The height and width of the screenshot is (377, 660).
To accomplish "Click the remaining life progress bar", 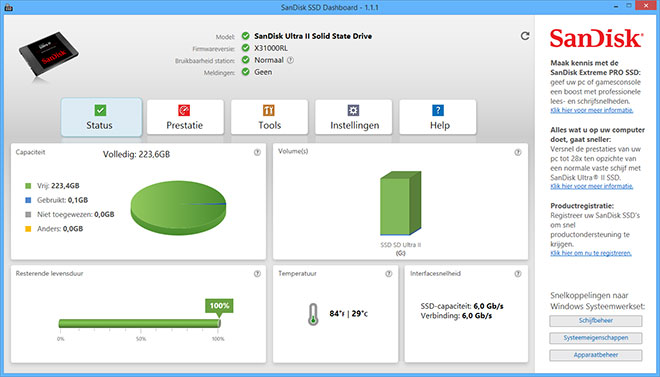I will [x=139, y=324].
